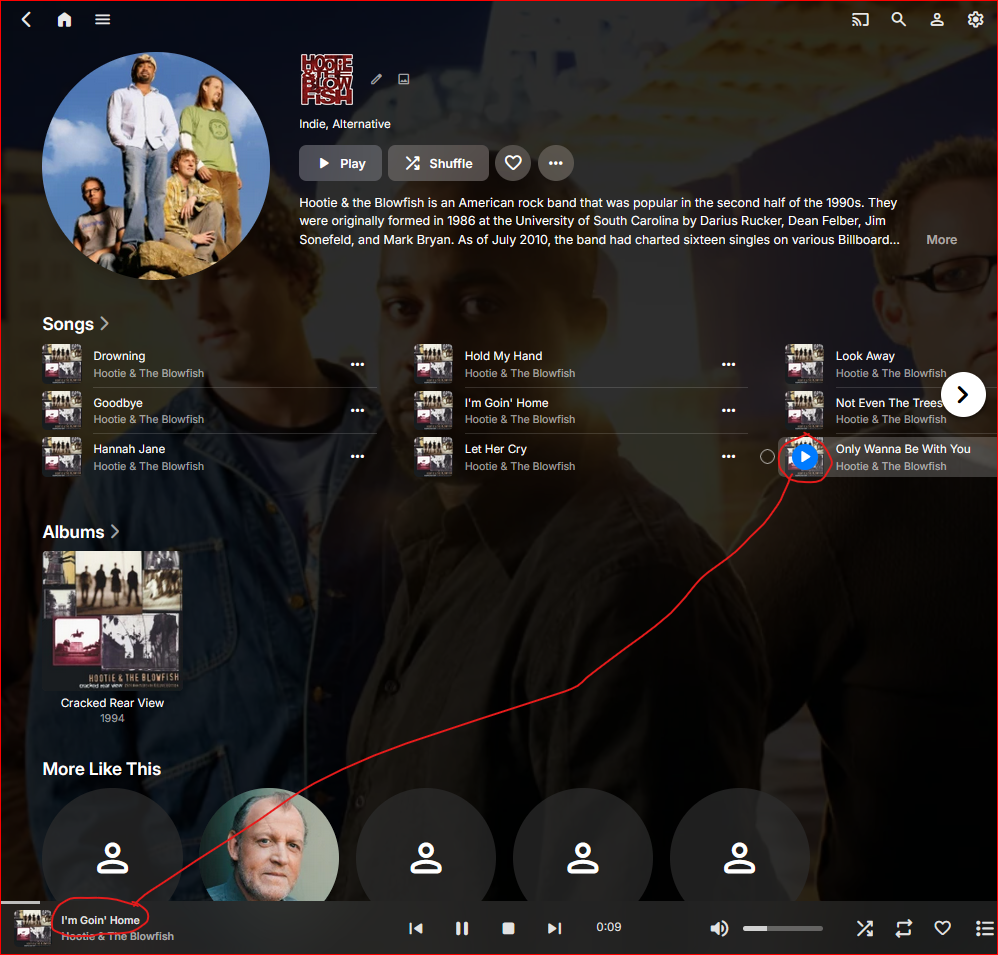This screenshot has height=955, width=998.
Task: Open options for Hold My Hand
Action: tap(729, 364)
